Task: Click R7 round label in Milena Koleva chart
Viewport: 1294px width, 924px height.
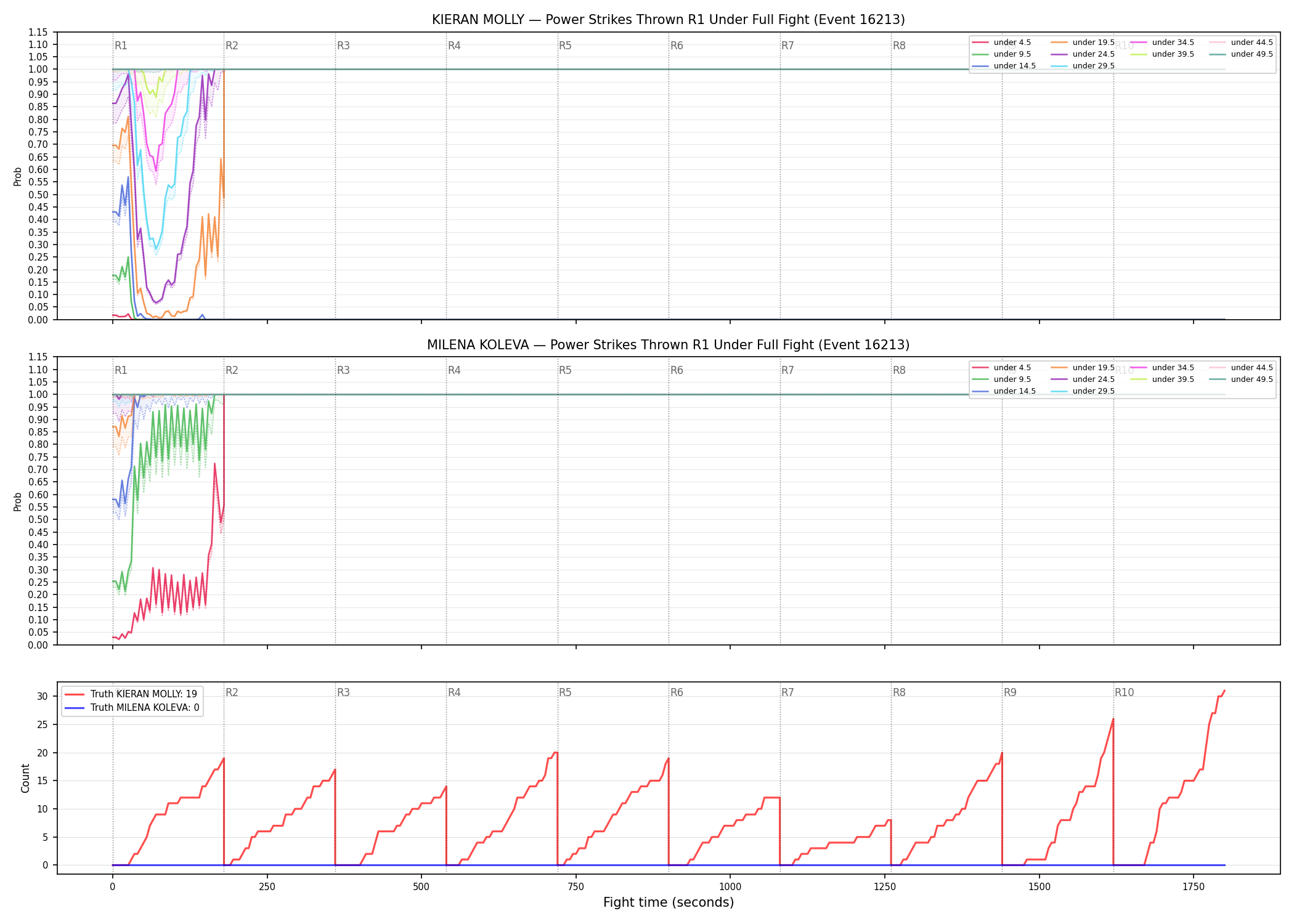Action: [787, 370]
